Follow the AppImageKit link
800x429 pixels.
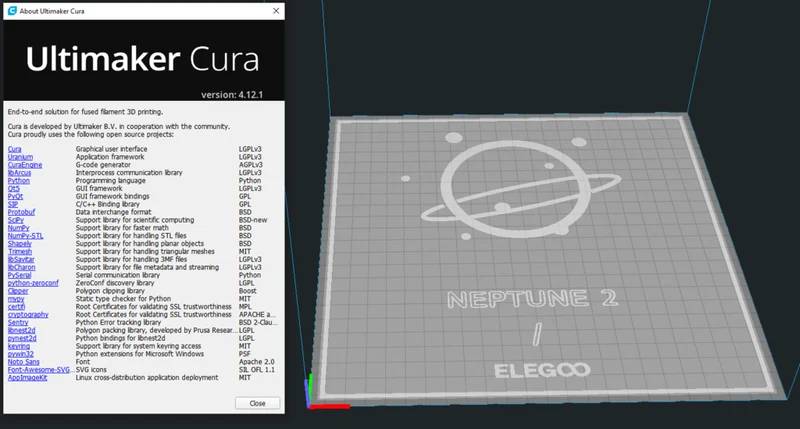[x=28, y=377]
